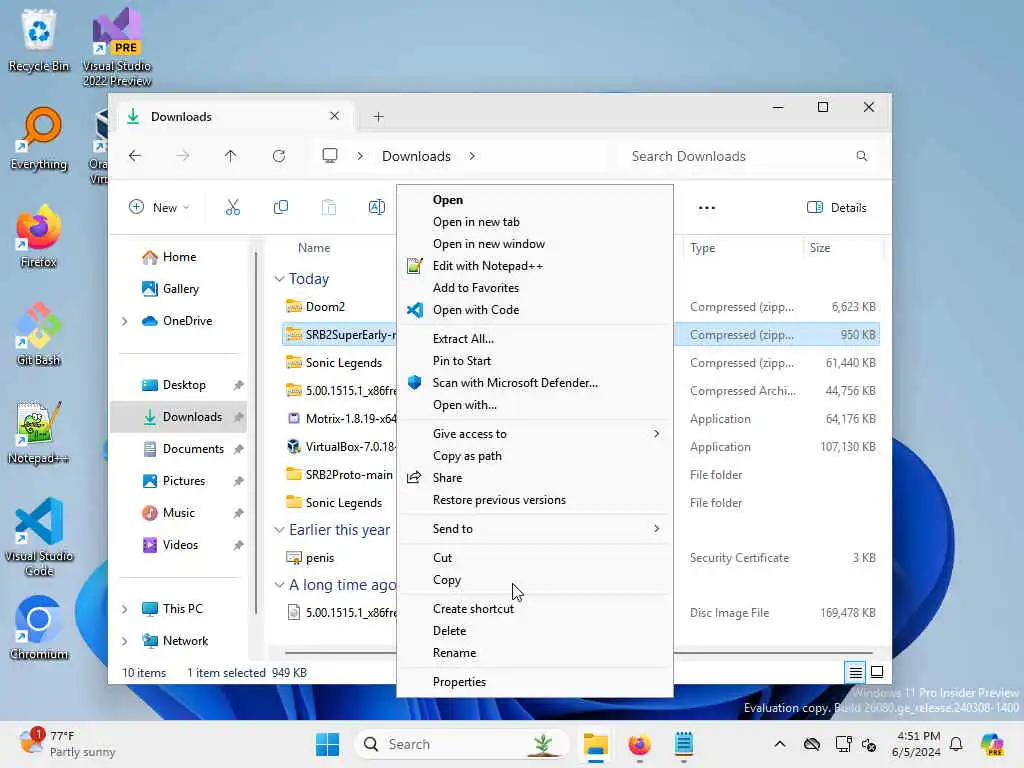
Task: Open the Recycle Bin desktop icon
Action: (x=39, y=40)
